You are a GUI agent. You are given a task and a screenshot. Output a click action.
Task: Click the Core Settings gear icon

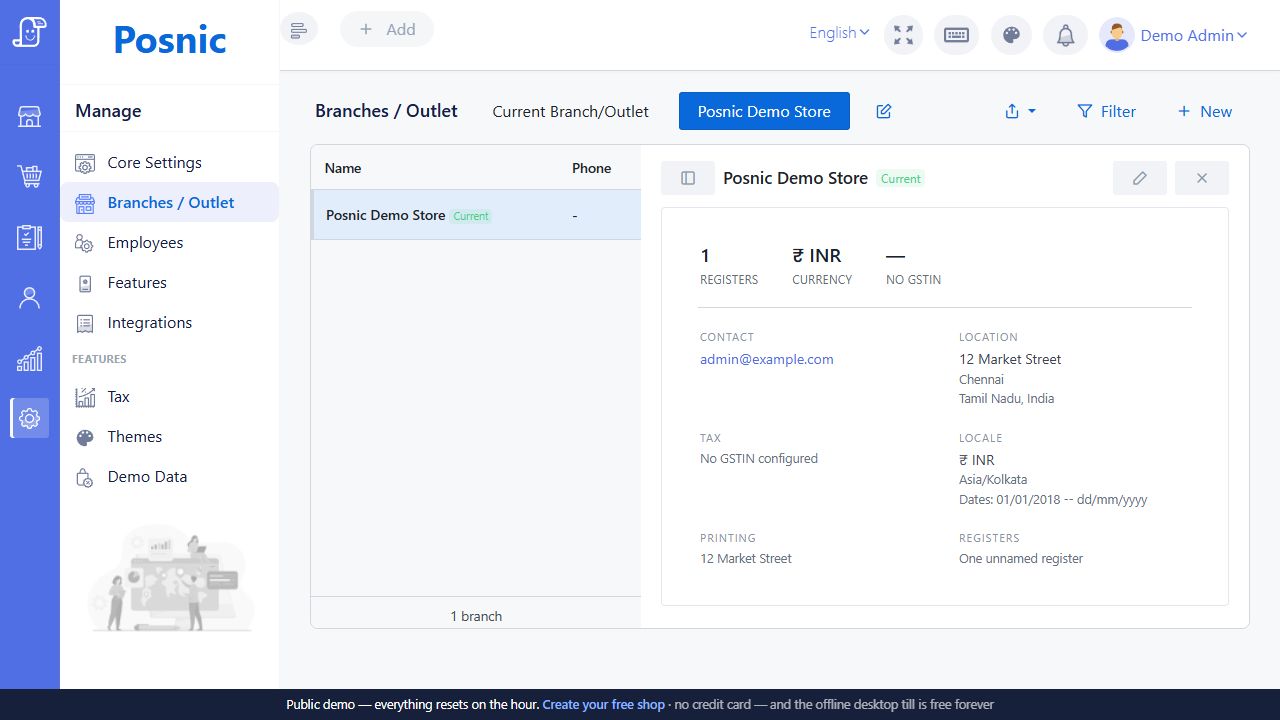(x=86, y=163)
